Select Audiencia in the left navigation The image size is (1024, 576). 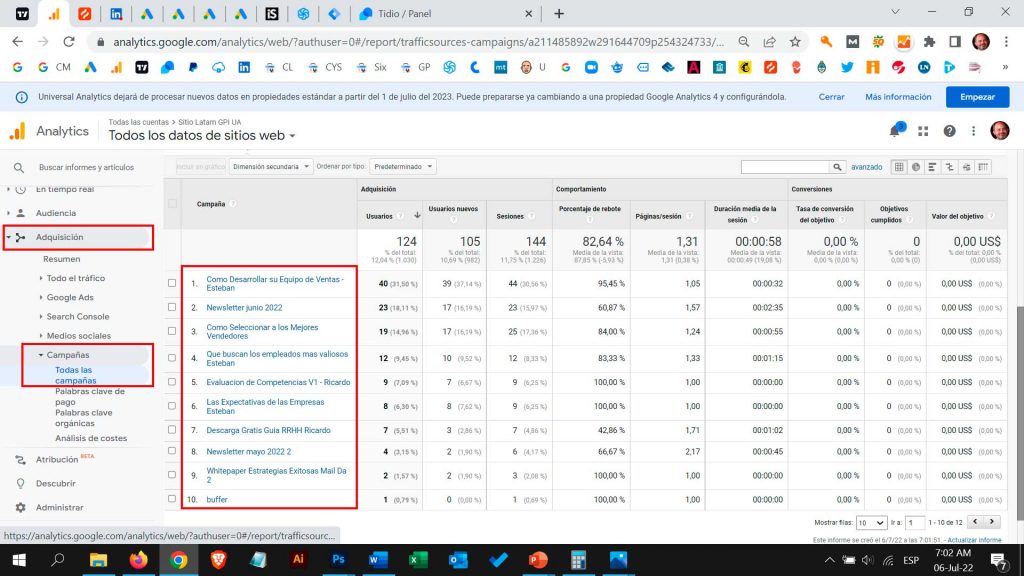[x=56, y=213]
